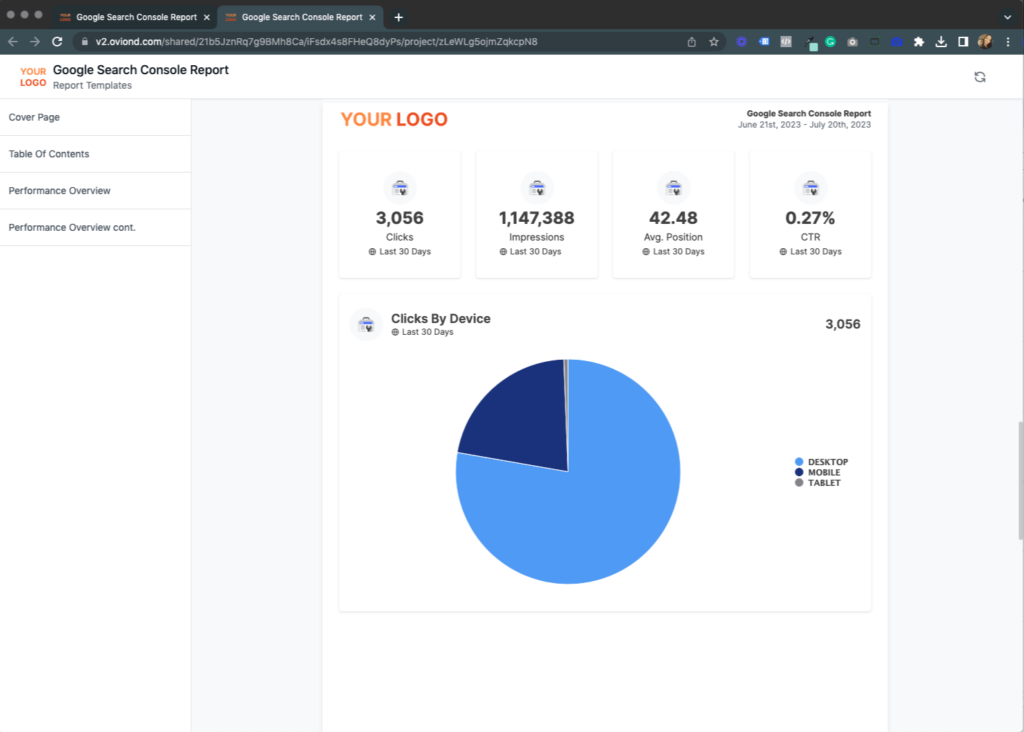Close the first browser tab
This screenshot has width=1024, height=732.
point(206,18)
